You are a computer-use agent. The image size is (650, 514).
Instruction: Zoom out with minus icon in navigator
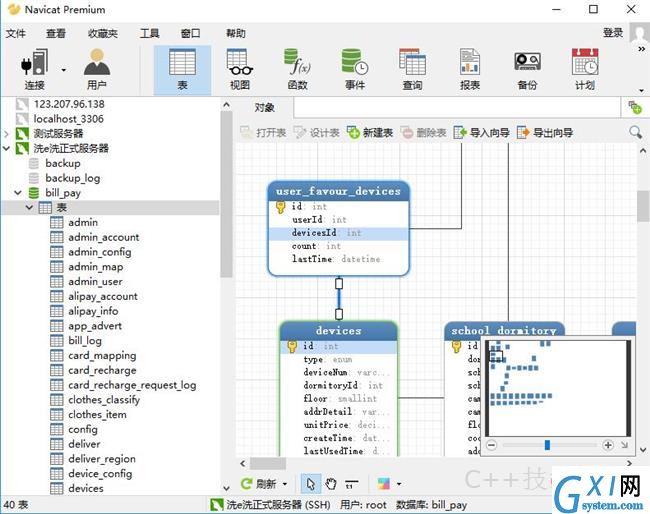[x=492, y=445]
